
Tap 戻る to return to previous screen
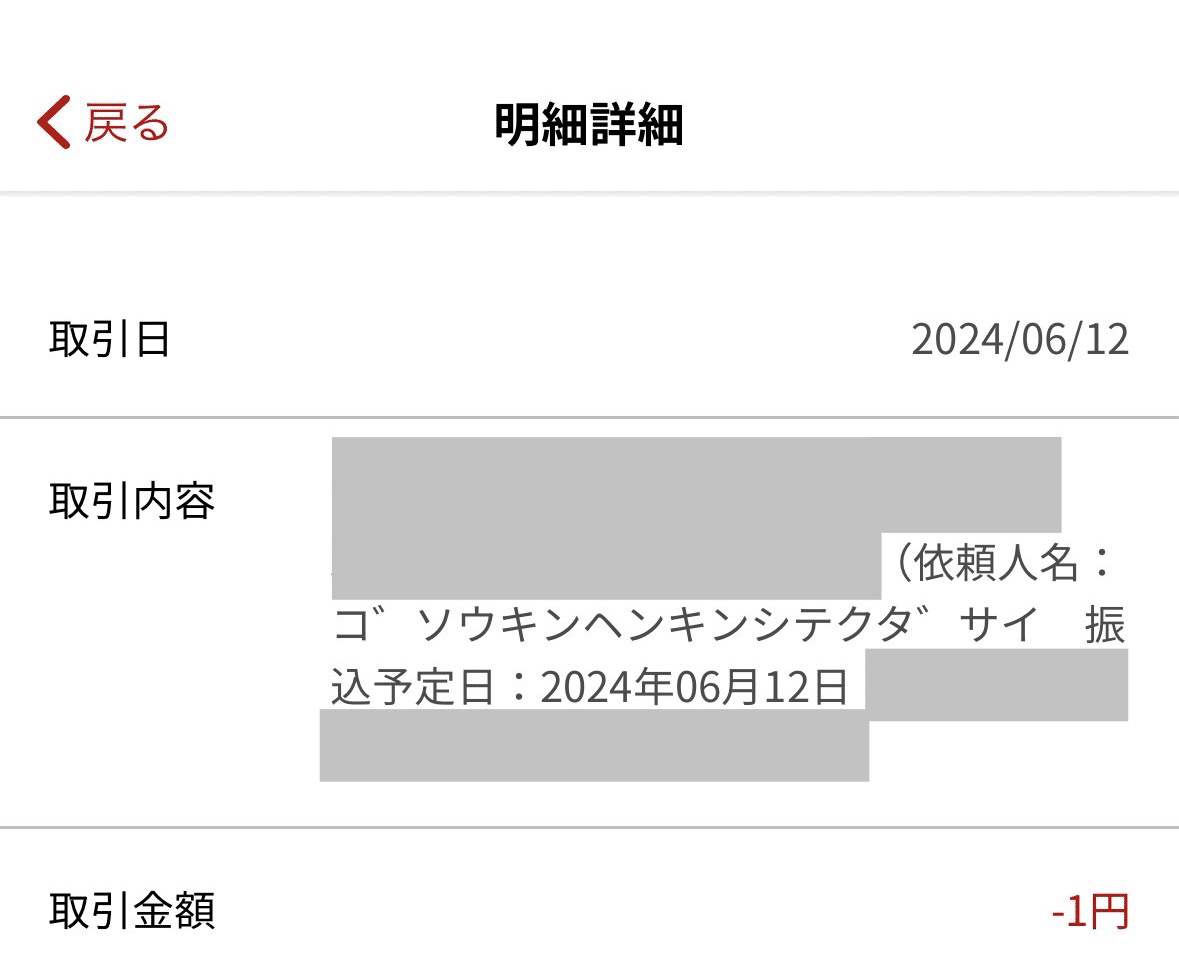[125, 122]
